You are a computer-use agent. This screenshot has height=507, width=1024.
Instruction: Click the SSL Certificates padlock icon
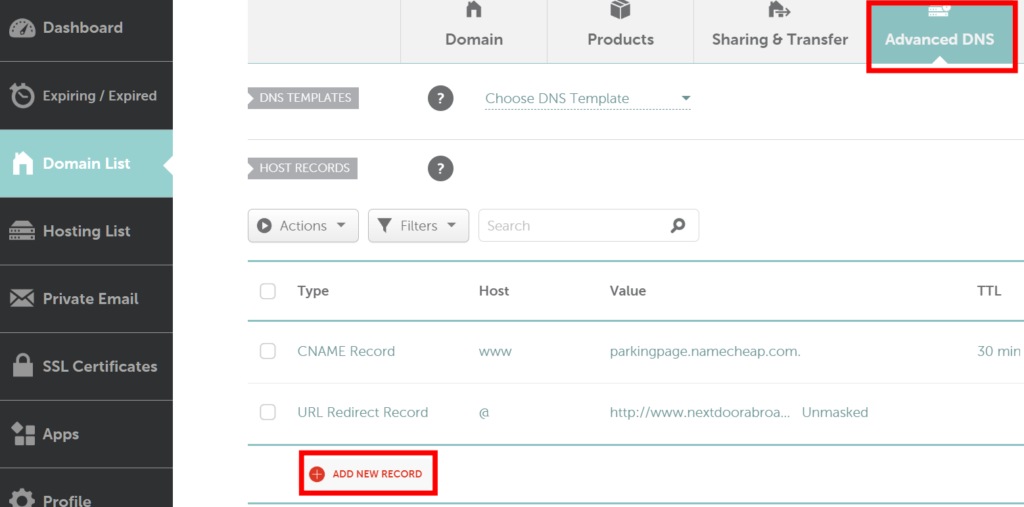point(23,366)
